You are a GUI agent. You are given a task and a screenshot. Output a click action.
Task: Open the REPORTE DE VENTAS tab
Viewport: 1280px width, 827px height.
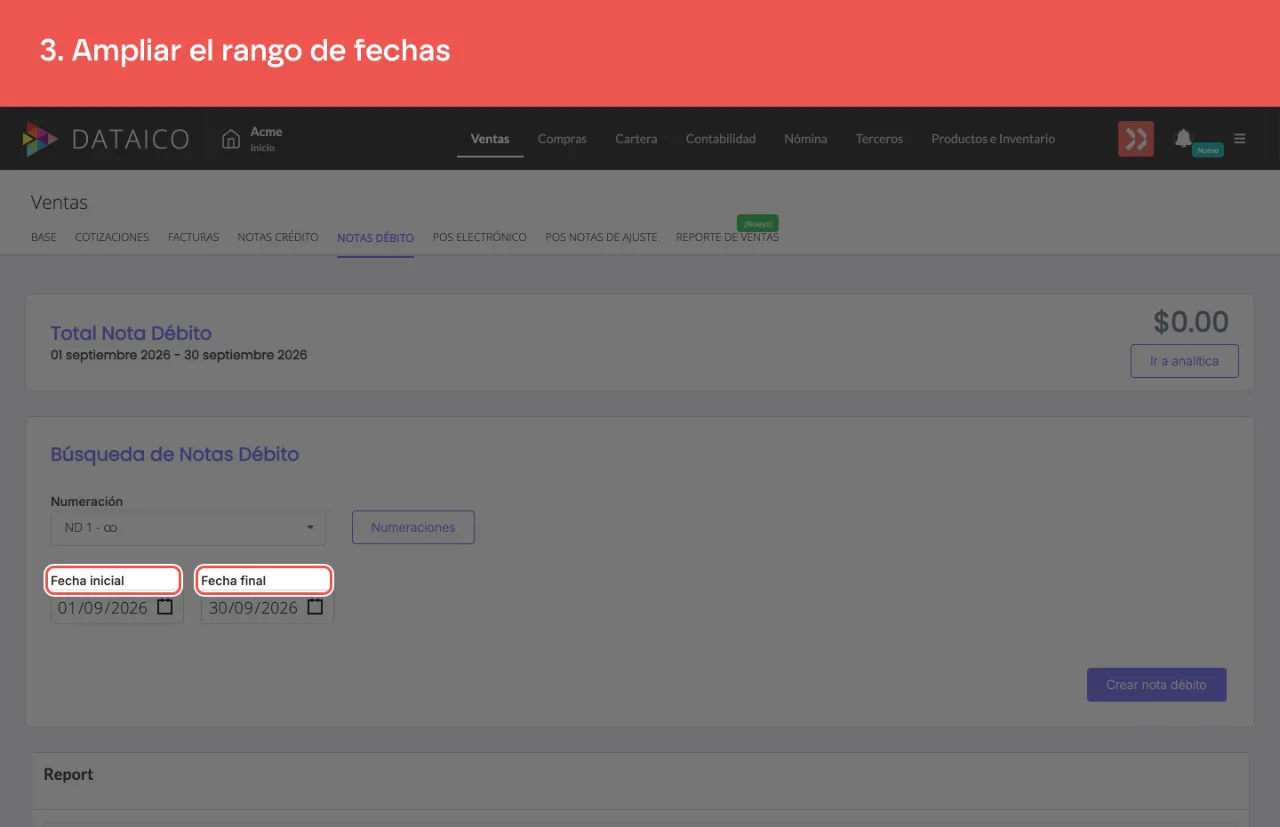[727, 237]
